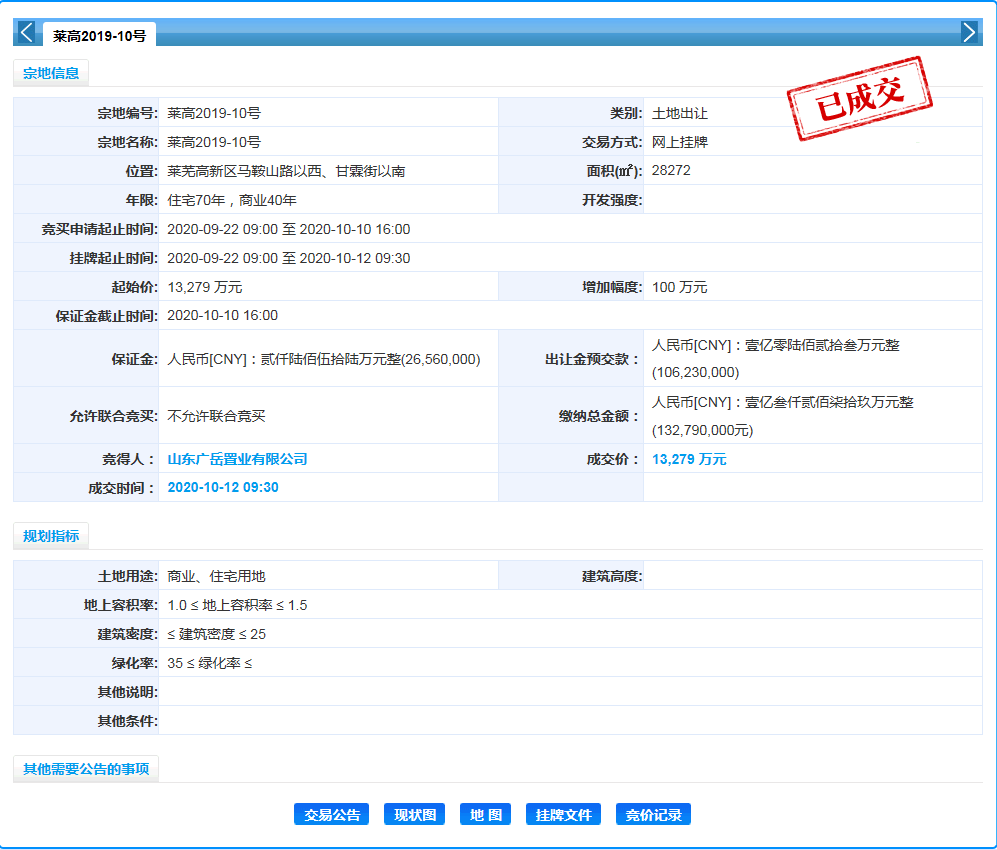Open the 挂牌文件 button
The width and height of the screenshot is (997, 850).
tap(563, 815)
